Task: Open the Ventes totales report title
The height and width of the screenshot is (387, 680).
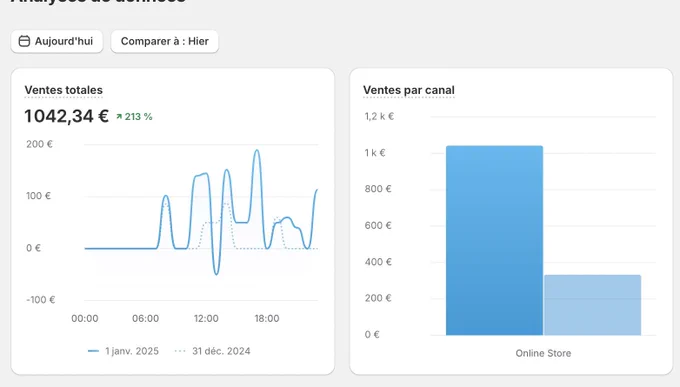Action: [x=64, y=90]
